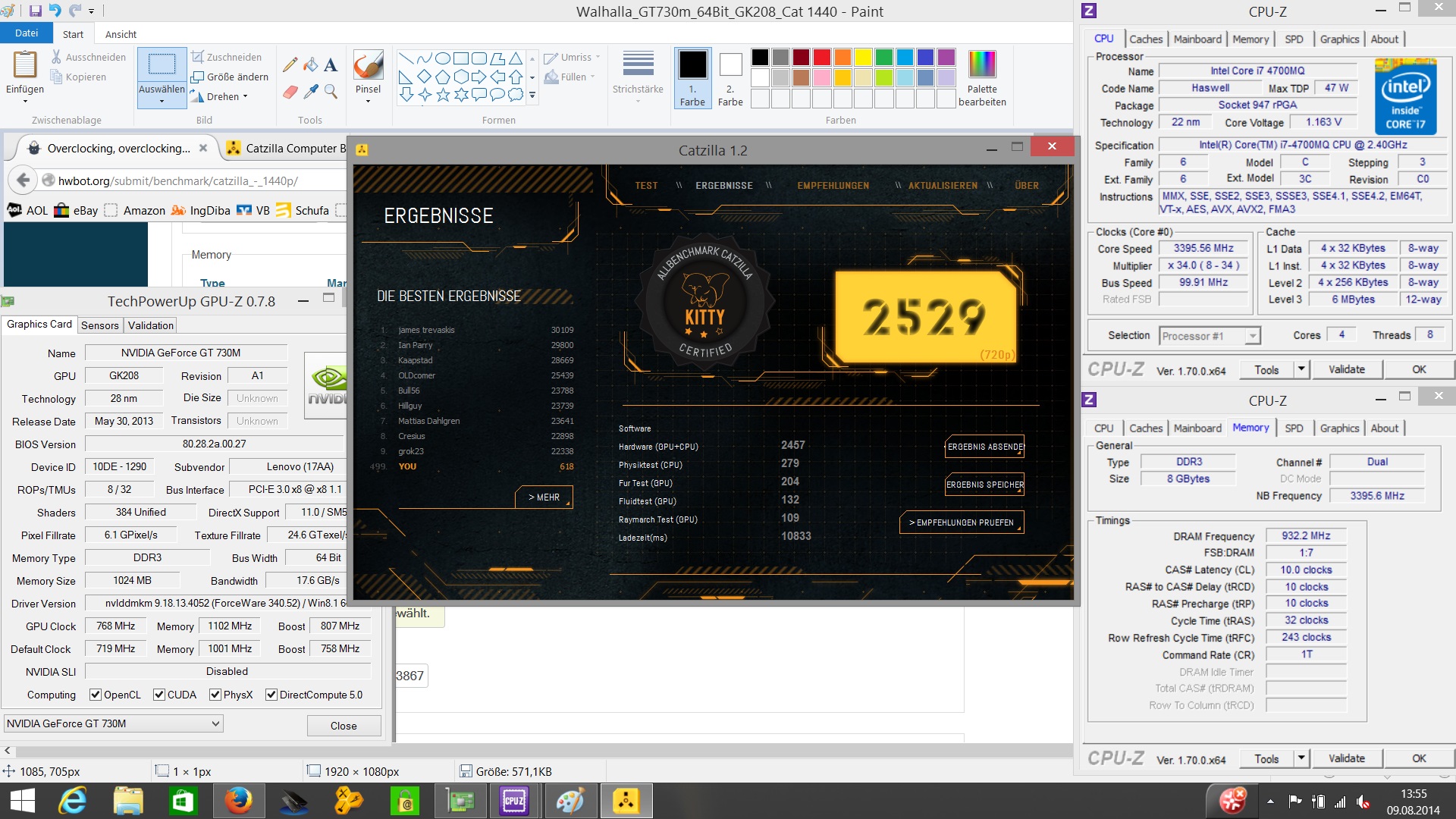
Task: Pick the red color swatch
Action: click(x=821, y=58)
